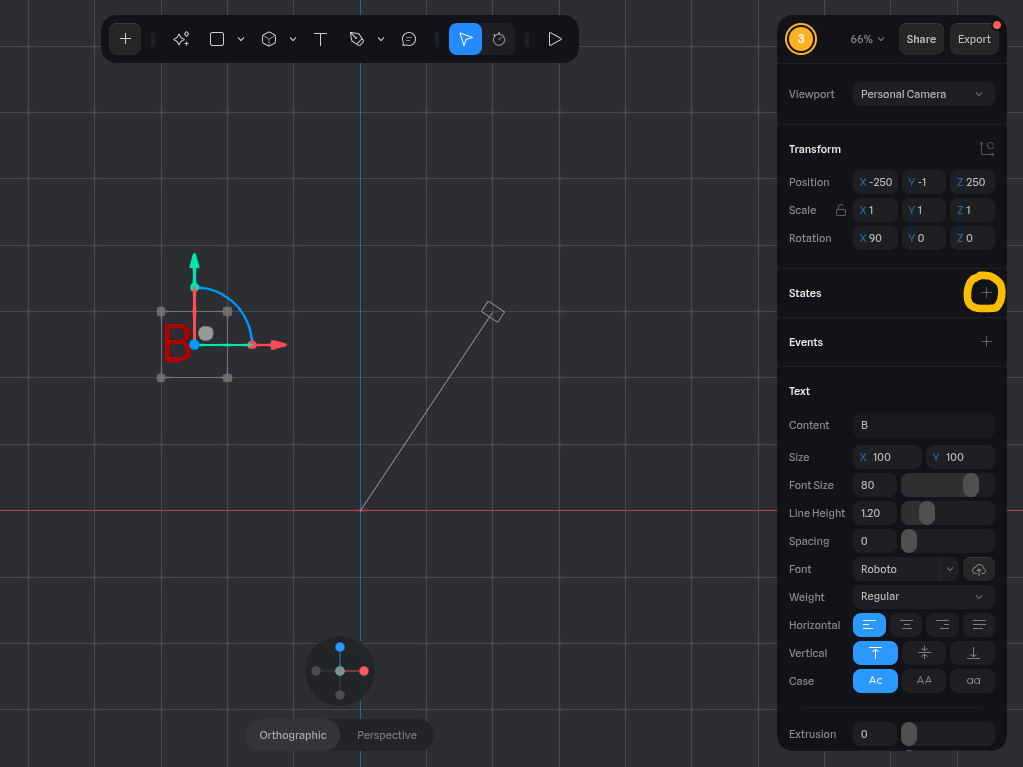Edit the Scale Z field
Viewport: 1023px width, 767px height.
(971, 210)
